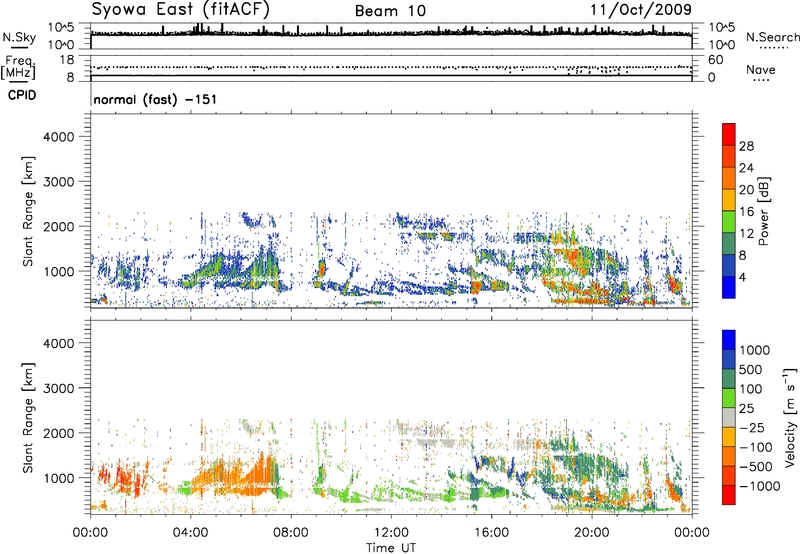This screenshot has height=554, width=800.
Task: Click the 04:00 time axis tick label
Action: pyautogui.click(x=190, y=533)
